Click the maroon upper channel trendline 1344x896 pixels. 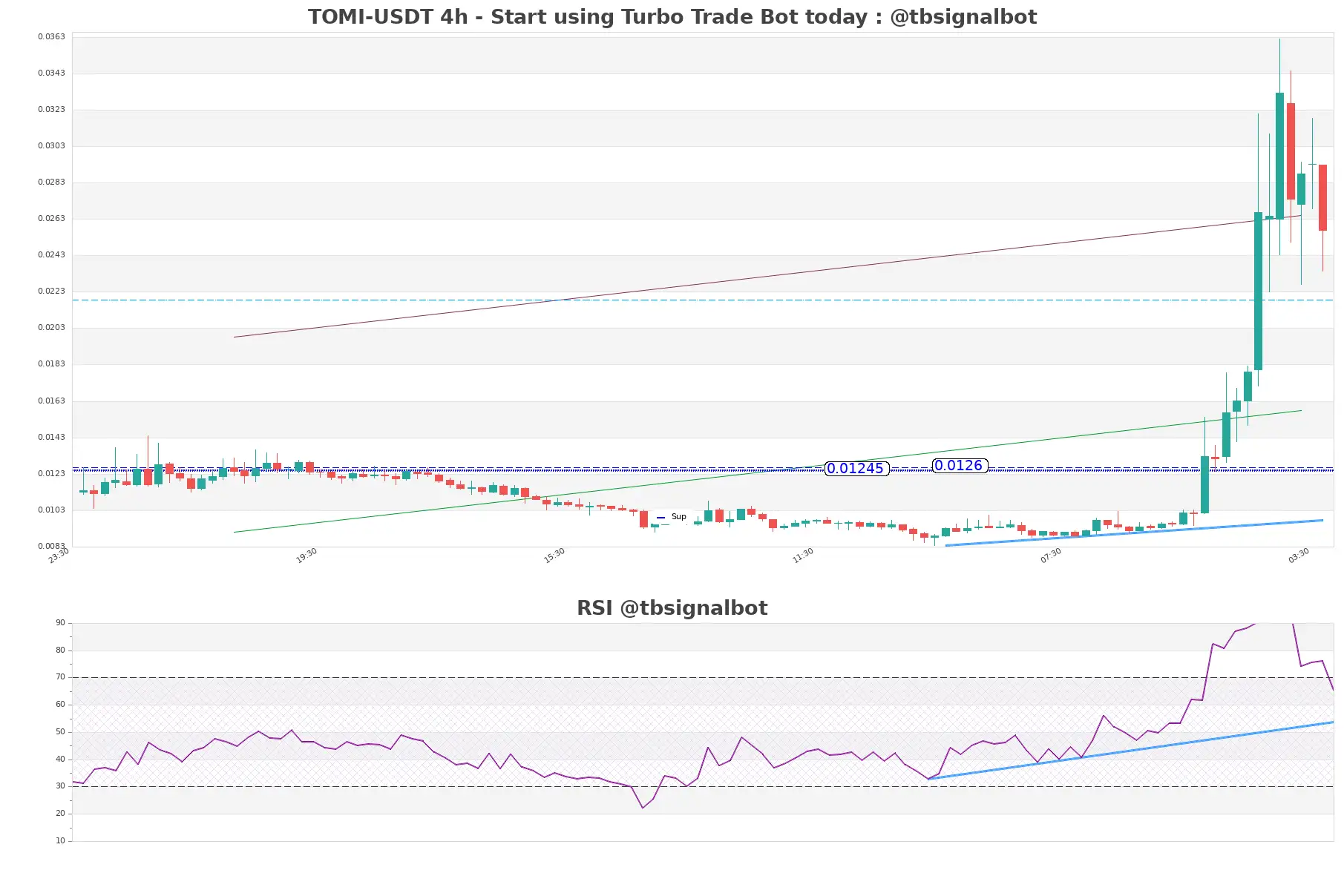coord(767,277)
